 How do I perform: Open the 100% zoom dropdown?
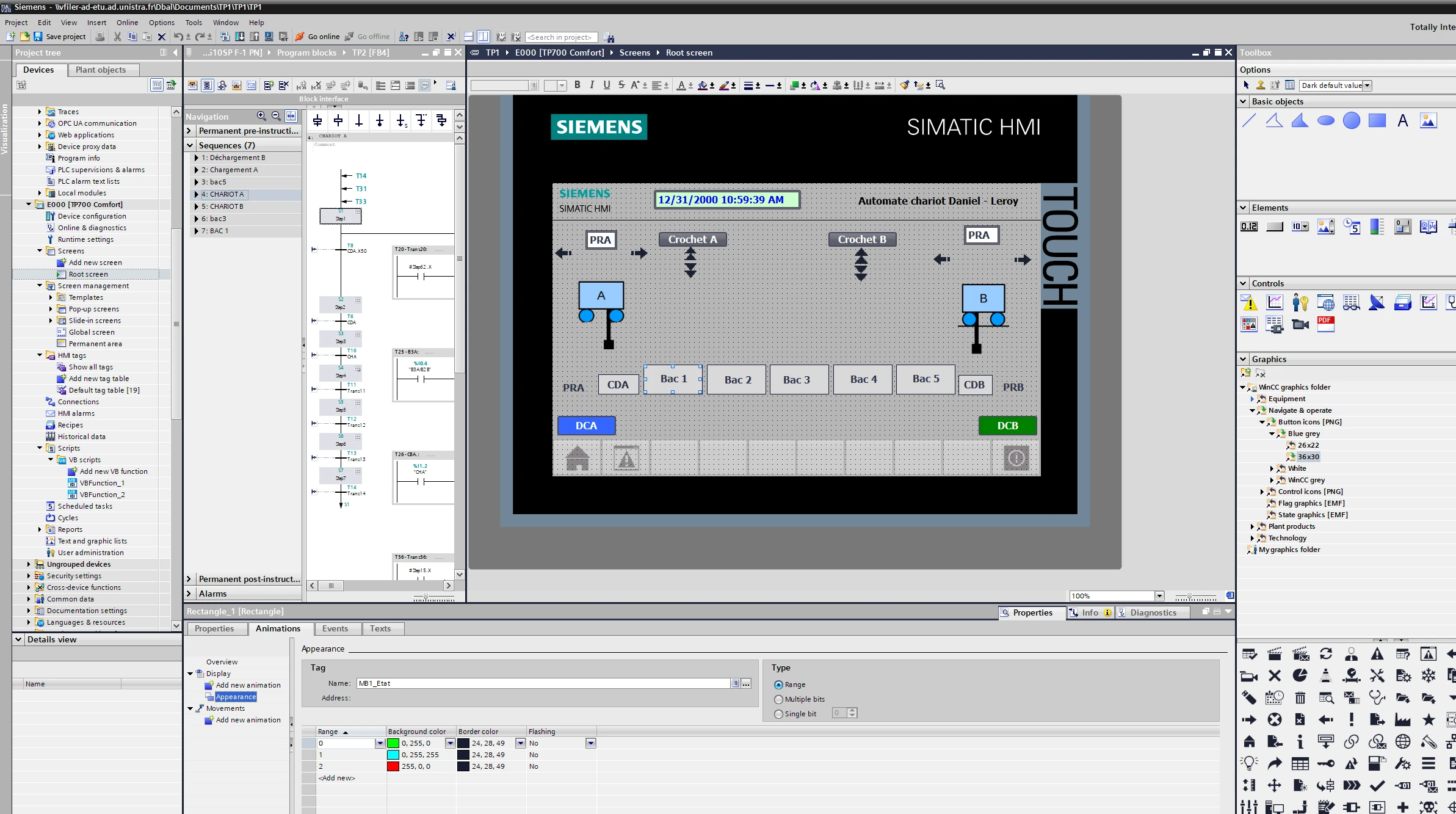(x=1159, y=596)
